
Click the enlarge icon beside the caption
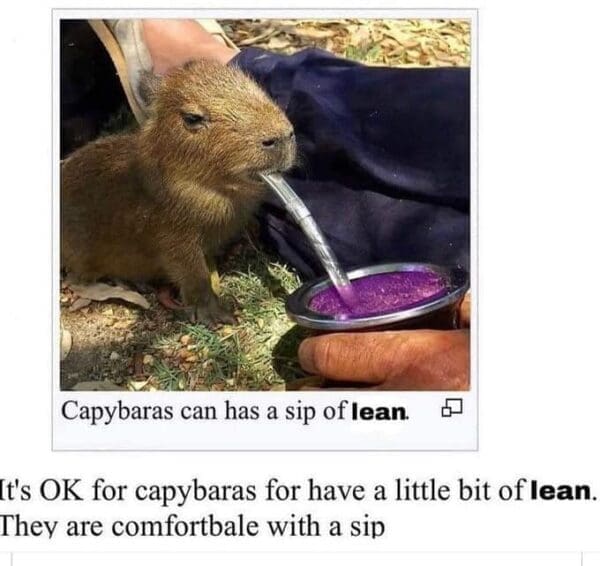click(452, 408)
